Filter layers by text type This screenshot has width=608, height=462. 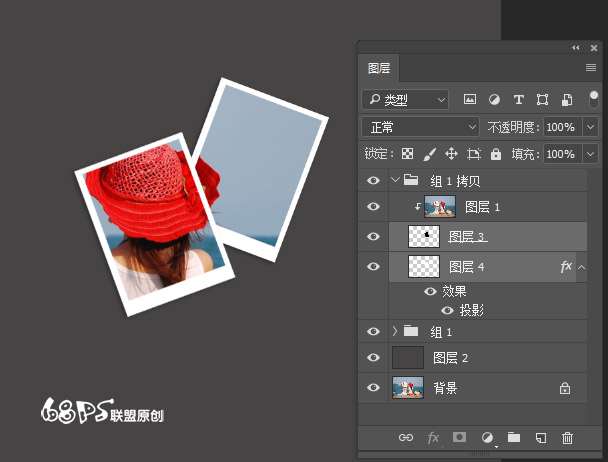[x=518, y=100]
